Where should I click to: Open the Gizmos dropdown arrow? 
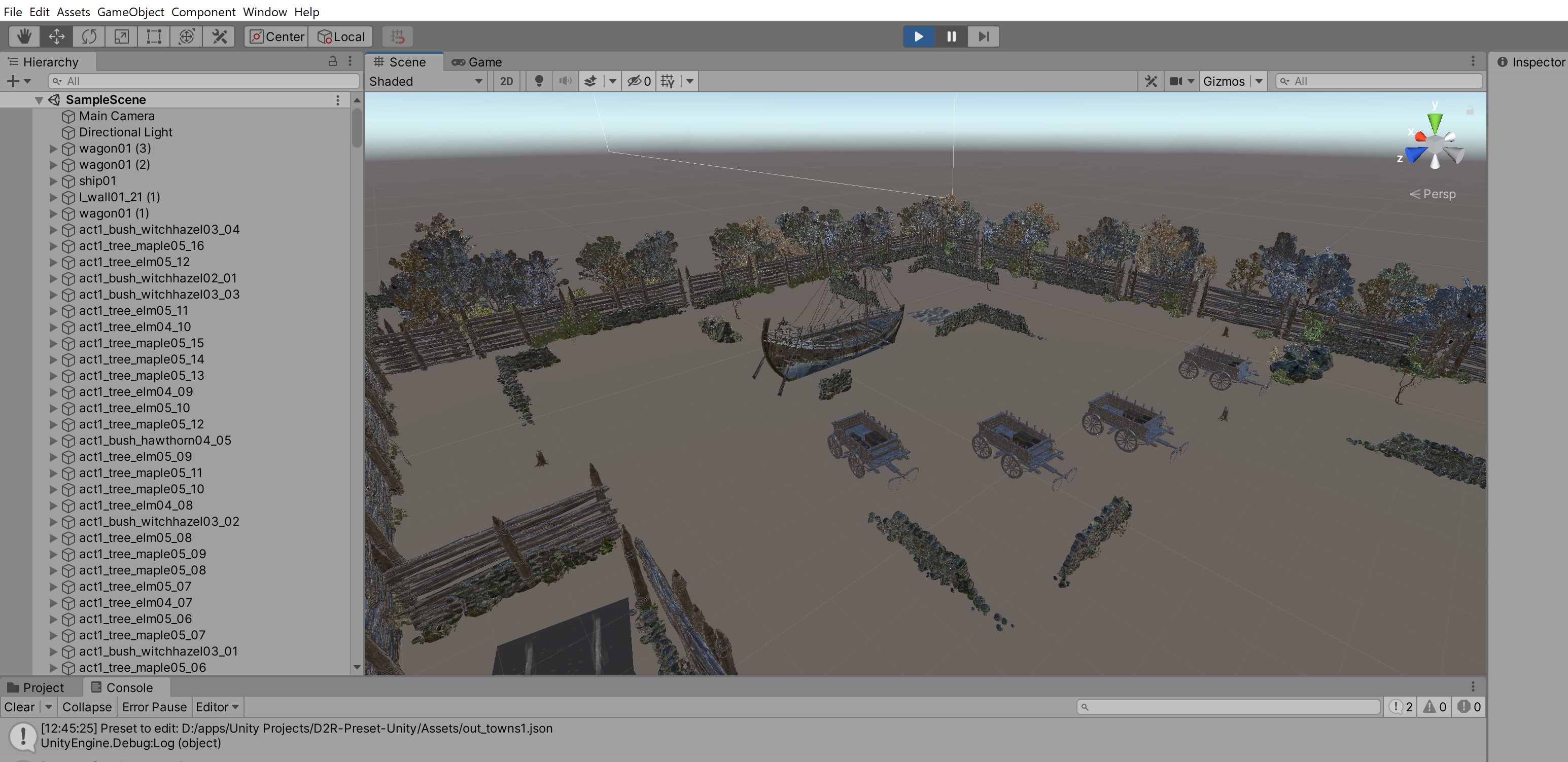1259,81
